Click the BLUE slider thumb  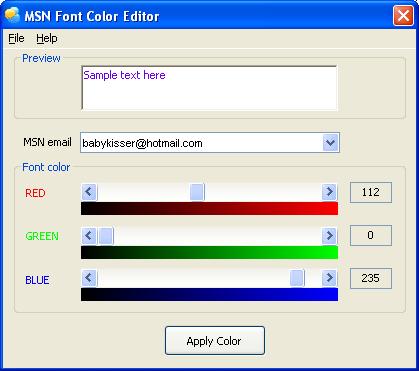(x=297, y=278)
